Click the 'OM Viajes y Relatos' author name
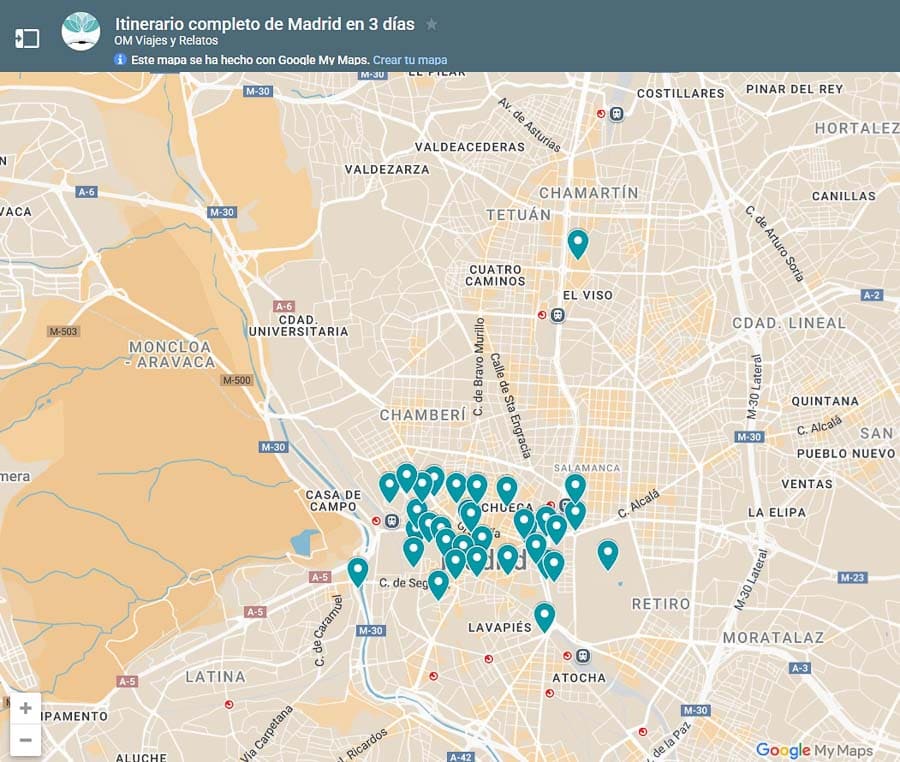This screenshot has height=762, width=900. tap(166, 41)
